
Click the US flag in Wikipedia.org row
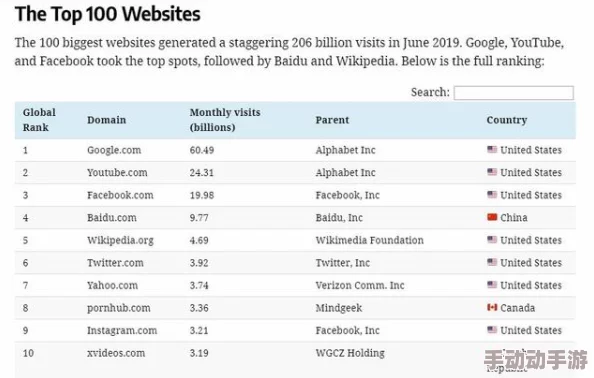point(492,239)
